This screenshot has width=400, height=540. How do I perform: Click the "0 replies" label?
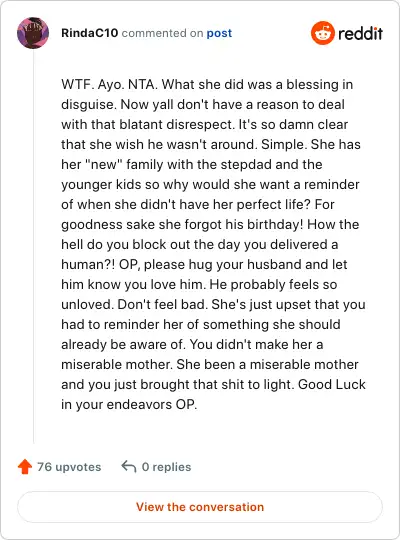[166, 467]
